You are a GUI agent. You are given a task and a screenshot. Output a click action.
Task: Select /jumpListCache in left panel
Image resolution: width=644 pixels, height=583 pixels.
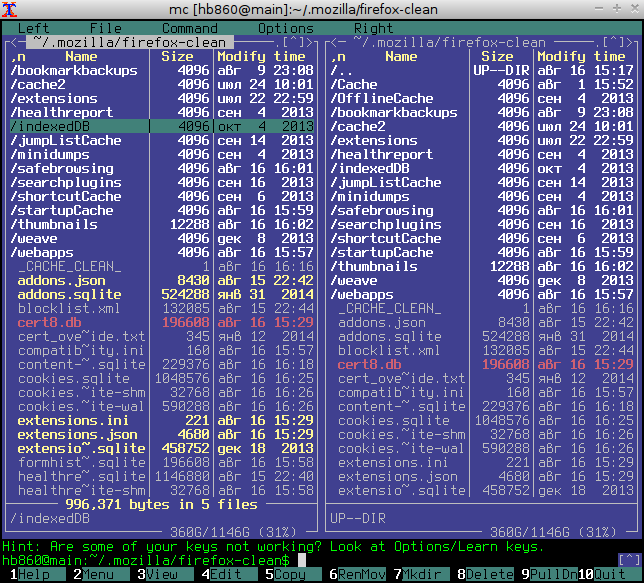tap(162, 140)
